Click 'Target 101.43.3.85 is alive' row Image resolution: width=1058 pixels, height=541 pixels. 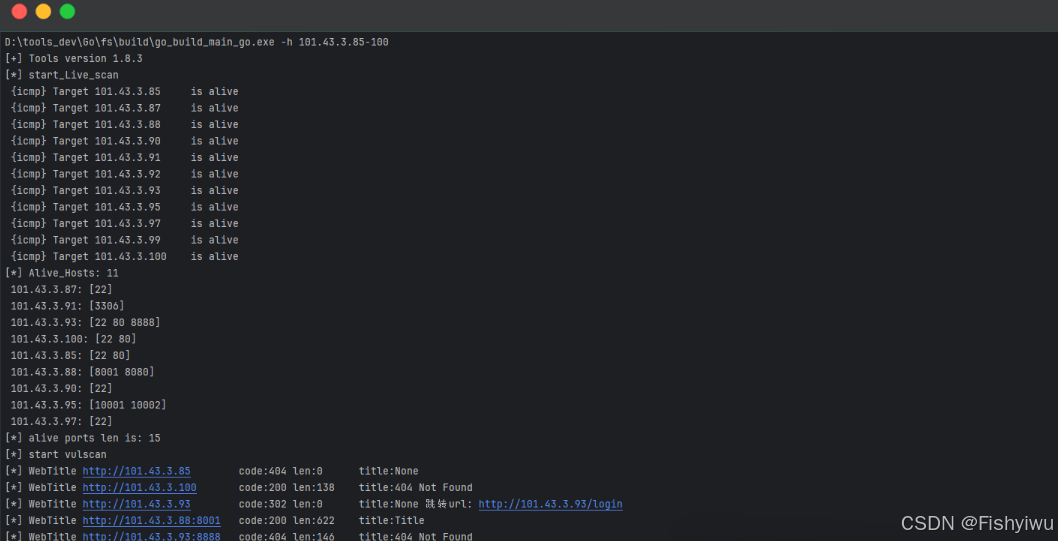tap(125, 91)
